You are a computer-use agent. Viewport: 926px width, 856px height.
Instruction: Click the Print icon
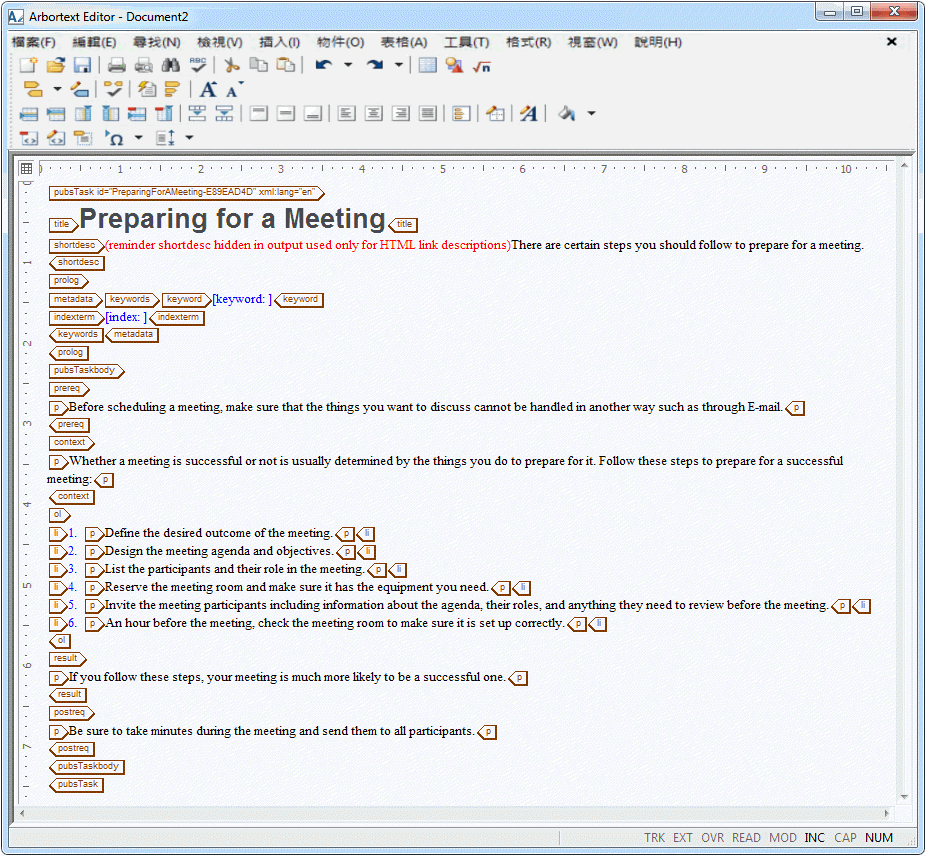point(116,65)
